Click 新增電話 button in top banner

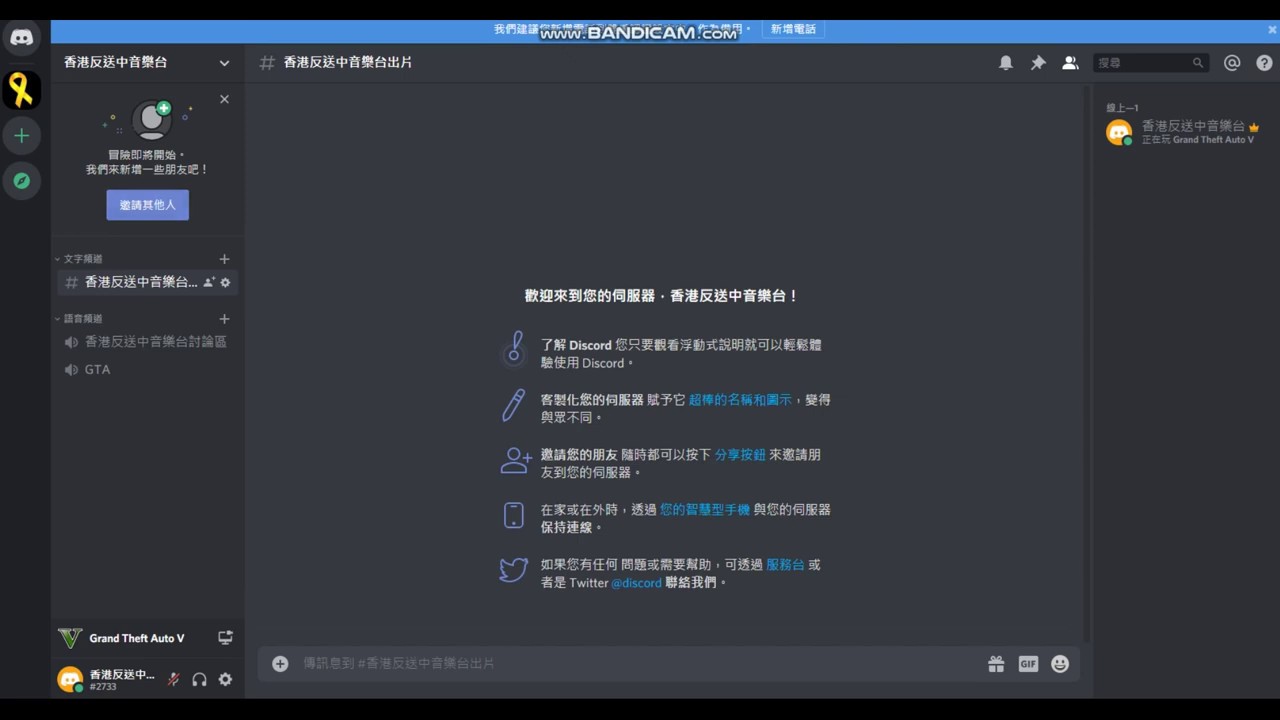click(793, 30)
